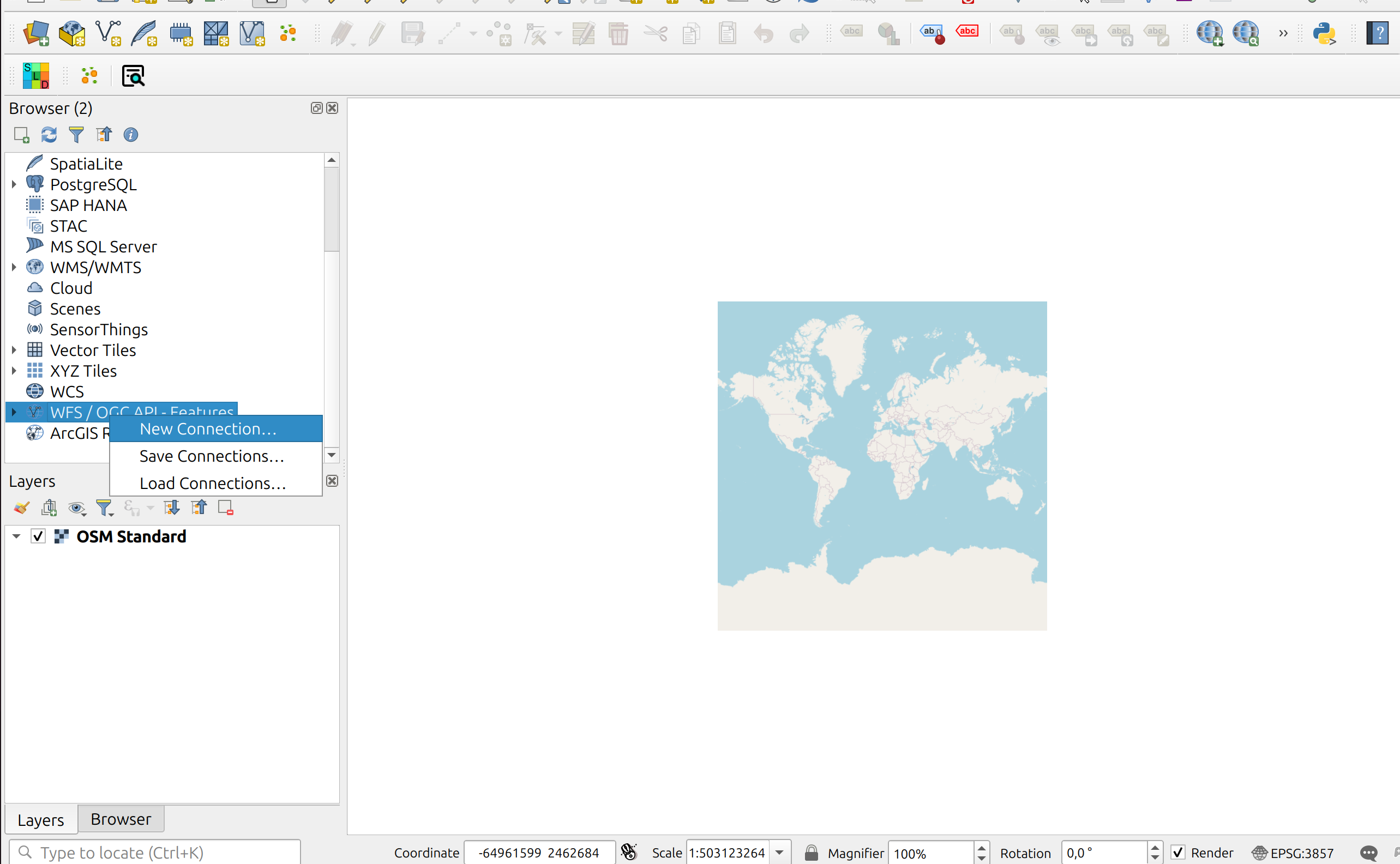Expand XYZ Tiles tree node

tap(14, 371)
